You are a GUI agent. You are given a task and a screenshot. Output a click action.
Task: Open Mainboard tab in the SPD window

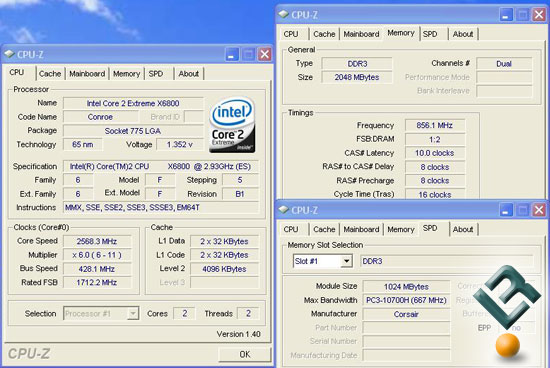tap(361, 229)
